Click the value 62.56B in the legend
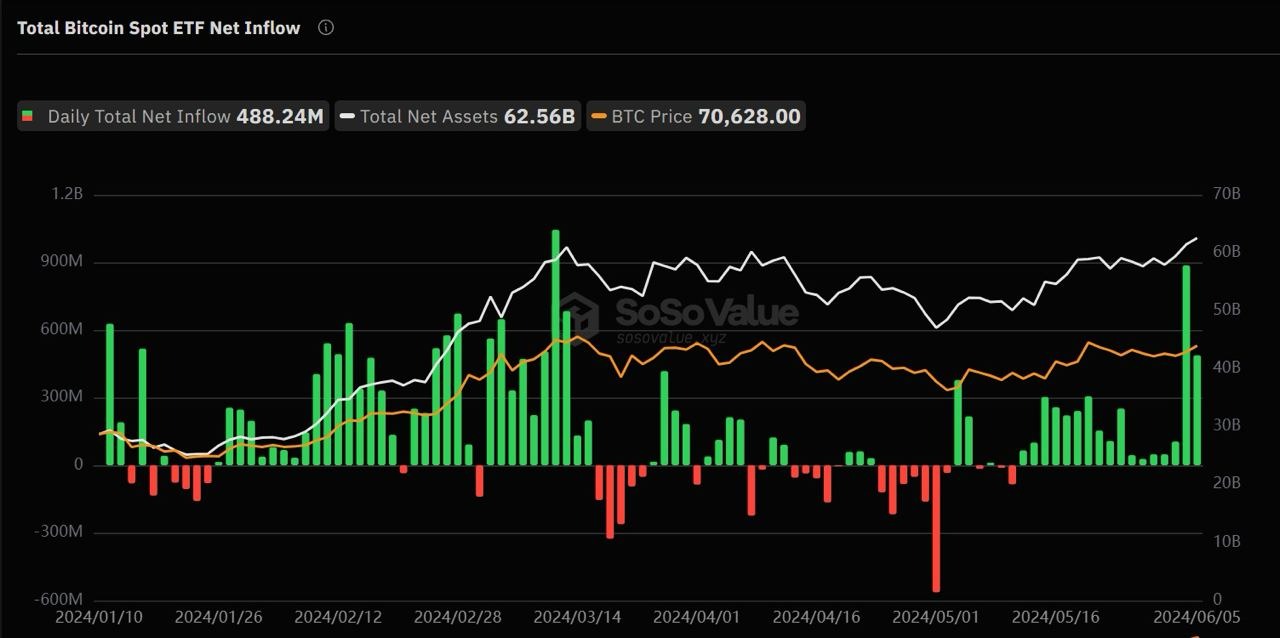1280x638 pixels. (x=539, y=116)
